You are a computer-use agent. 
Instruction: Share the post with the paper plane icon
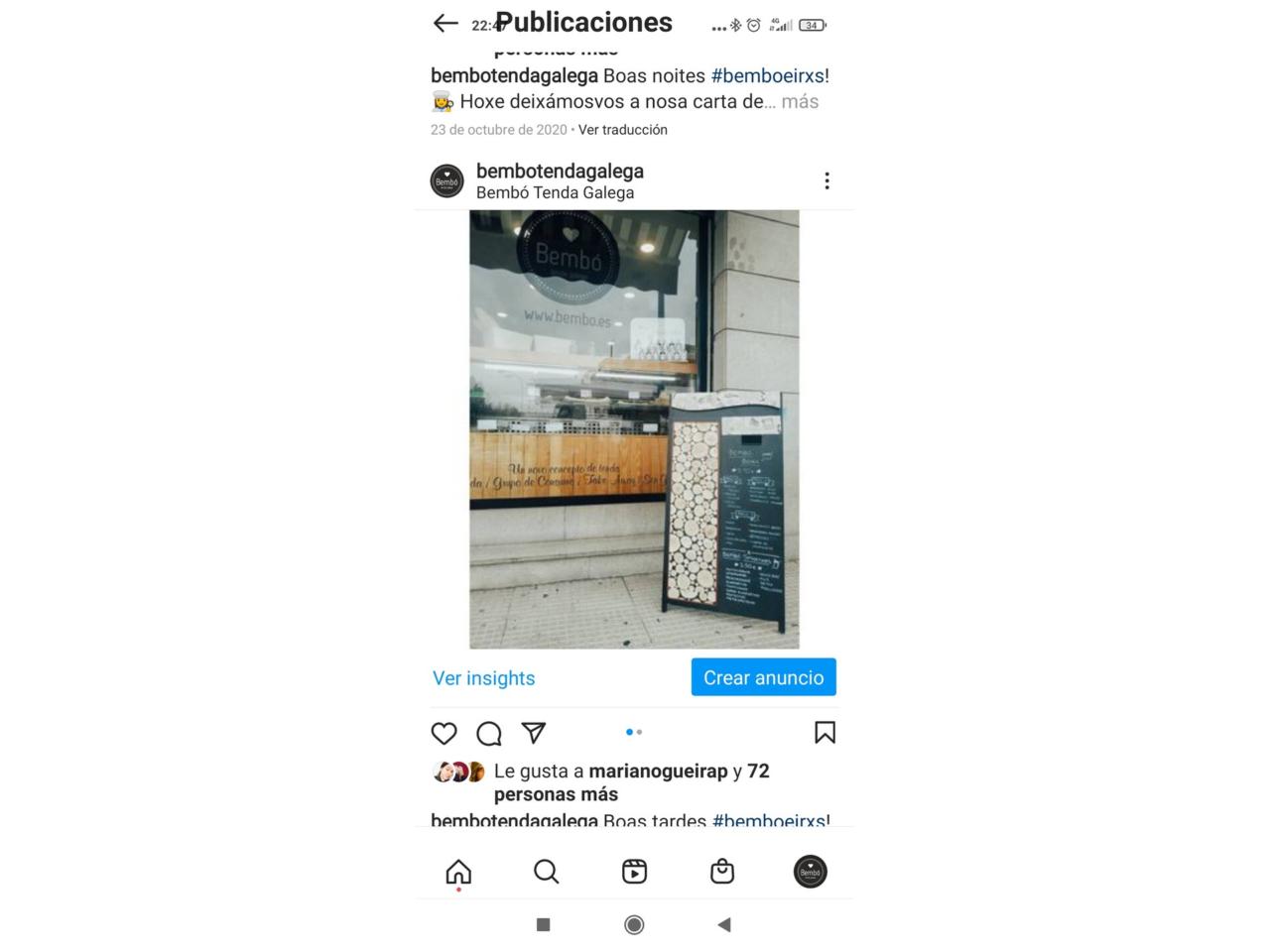click(534, 733)
